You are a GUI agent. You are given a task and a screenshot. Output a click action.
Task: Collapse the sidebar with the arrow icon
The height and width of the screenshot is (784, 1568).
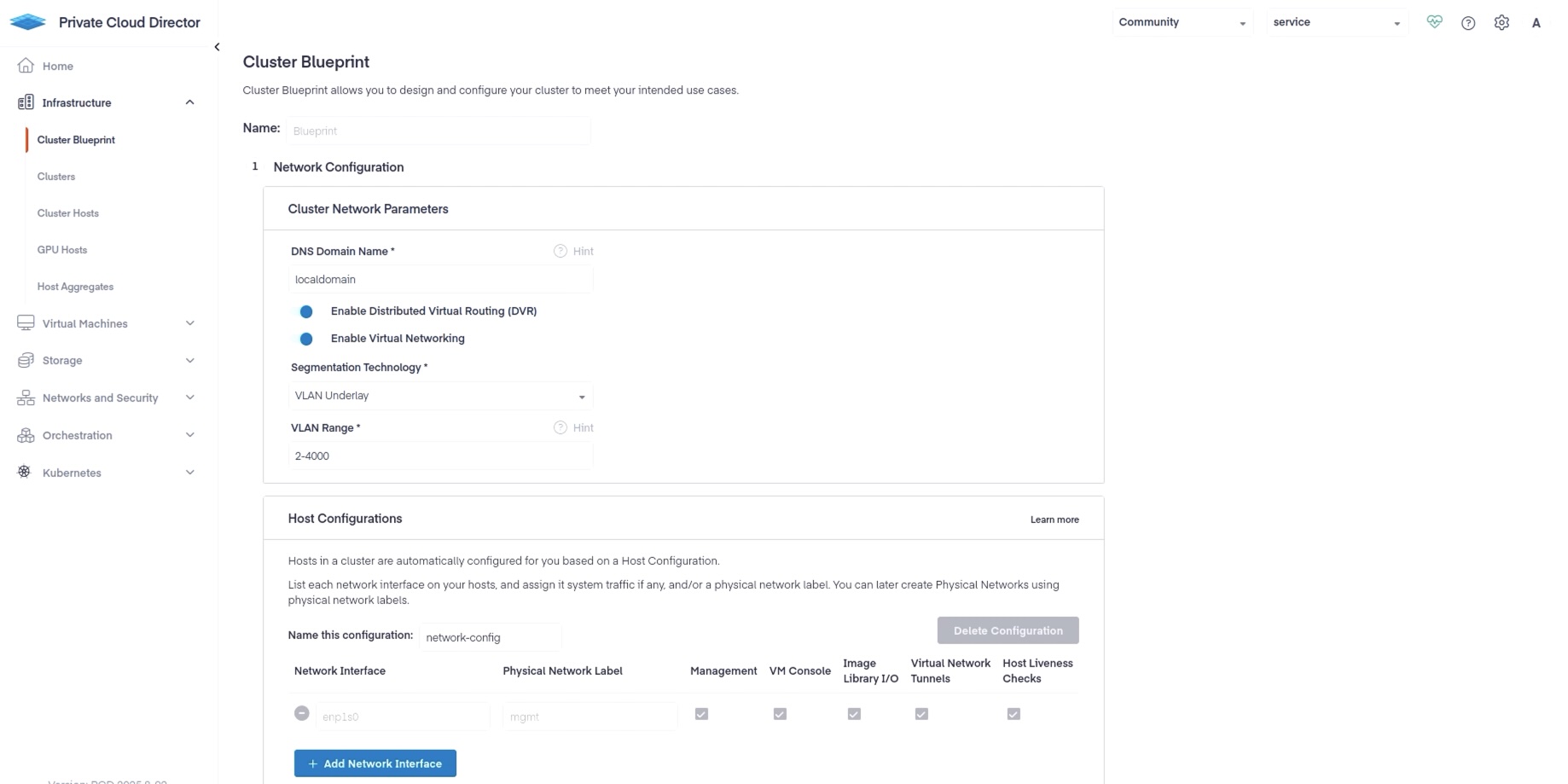217,47
